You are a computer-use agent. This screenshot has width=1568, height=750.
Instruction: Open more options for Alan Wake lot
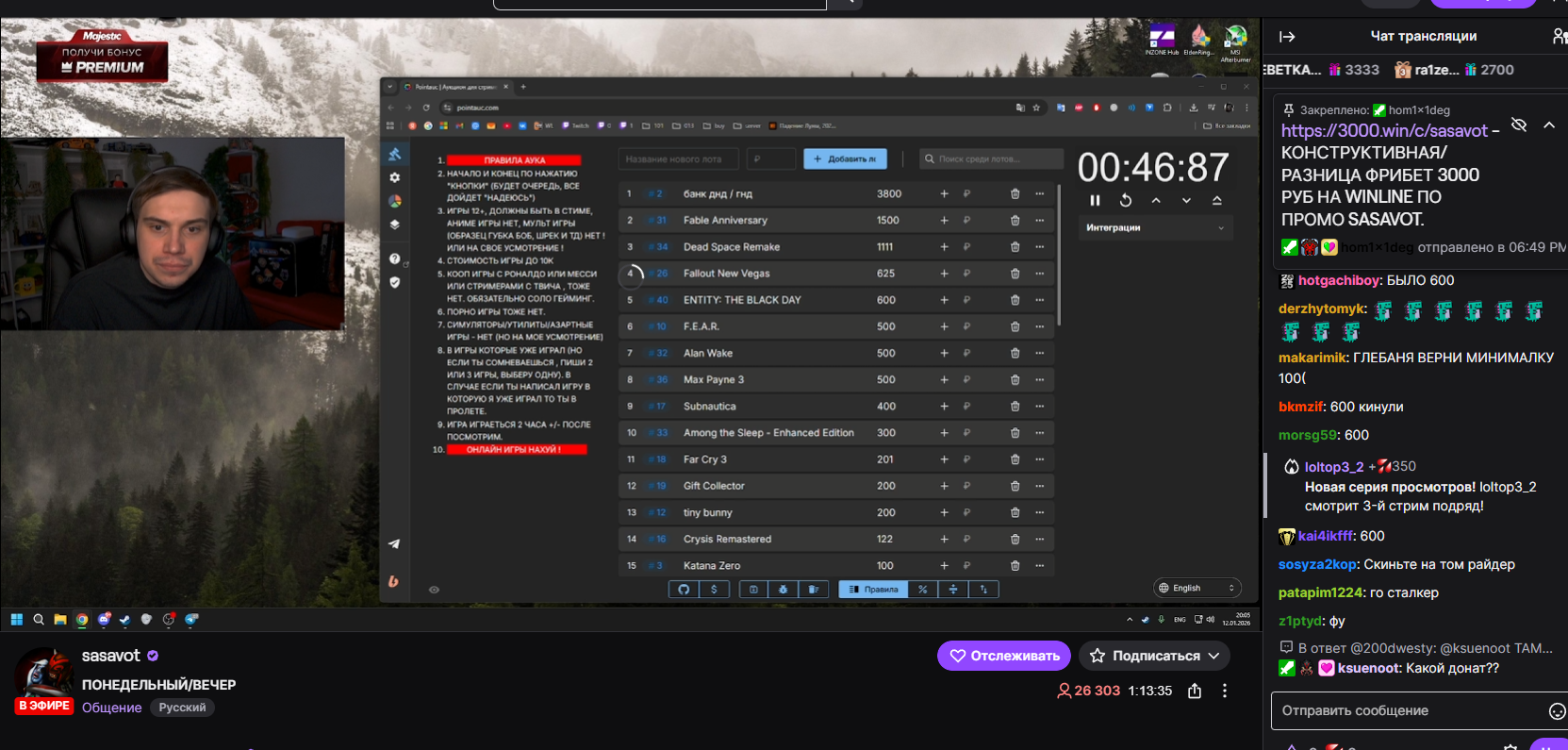1040,353
